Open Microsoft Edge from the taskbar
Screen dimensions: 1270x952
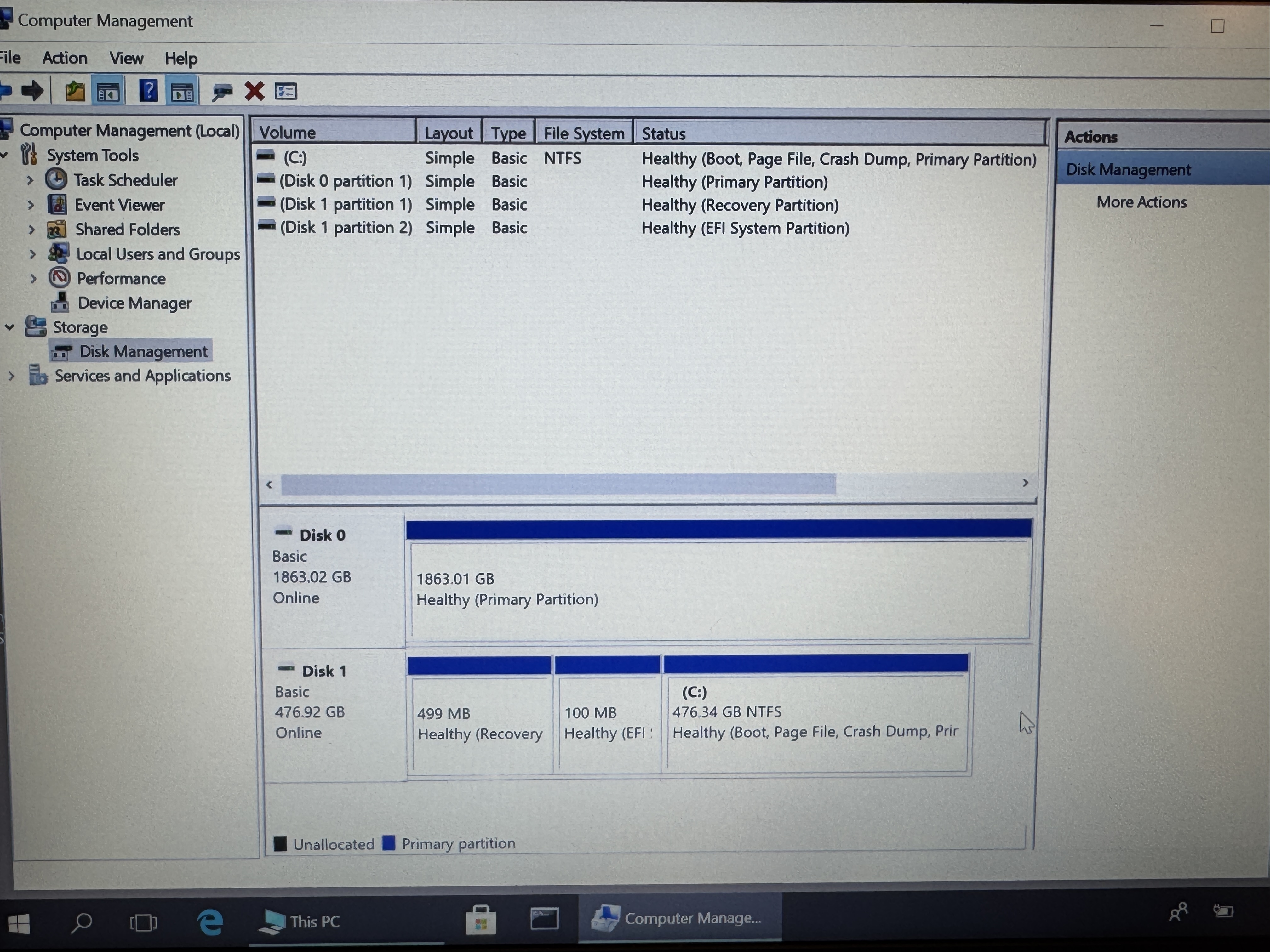point(210,922)
